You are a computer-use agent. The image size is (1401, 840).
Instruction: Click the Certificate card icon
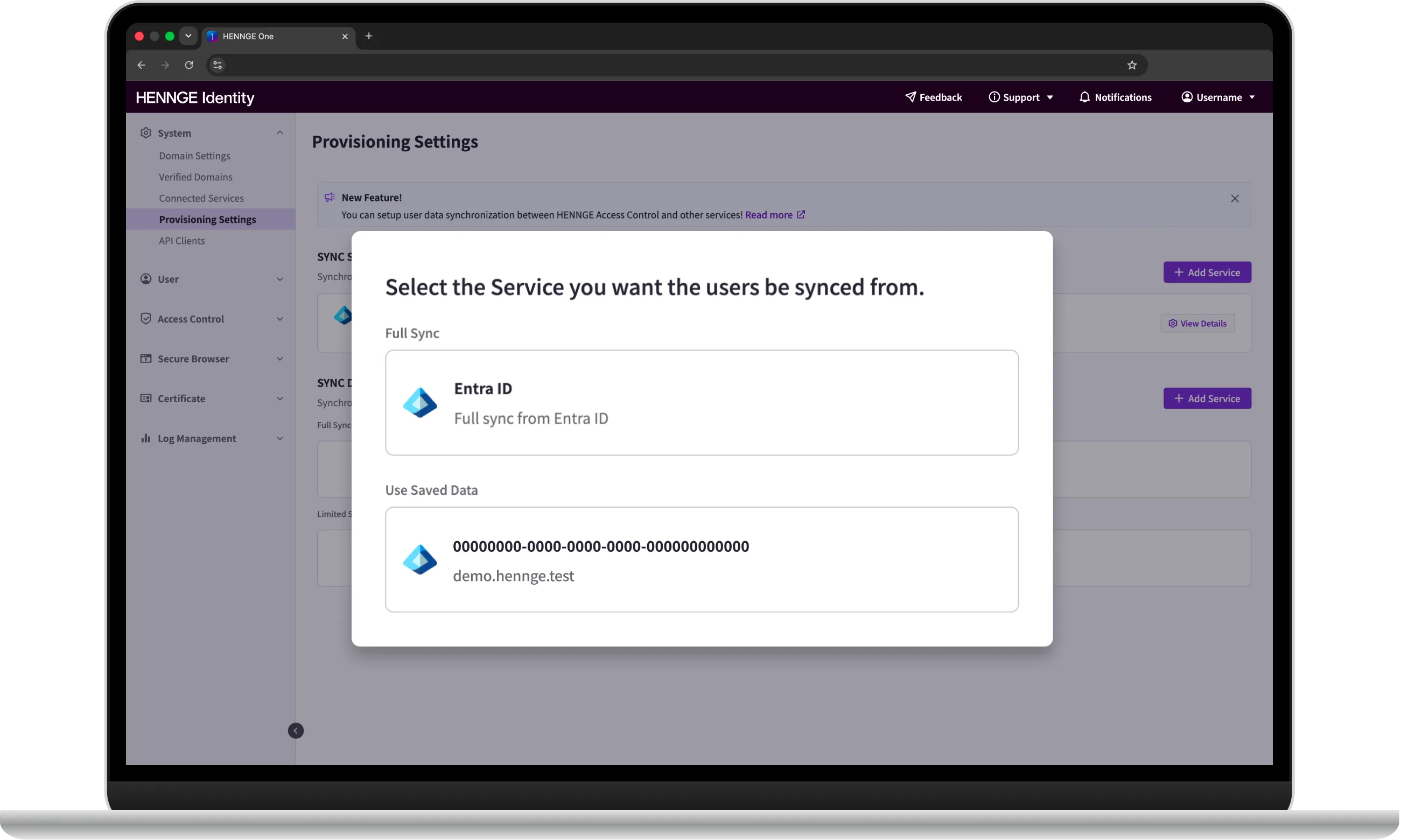[146, 398]
